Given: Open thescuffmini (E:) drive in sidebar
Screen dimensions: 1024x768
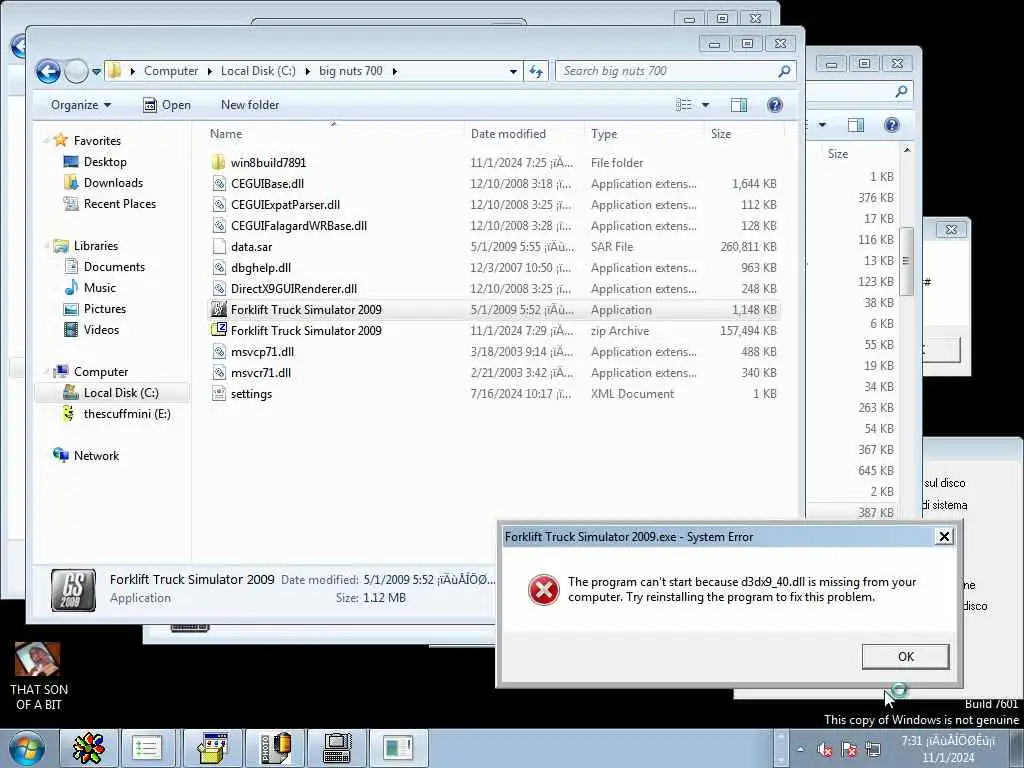Looking at the screenshot, I should point(127,414).
